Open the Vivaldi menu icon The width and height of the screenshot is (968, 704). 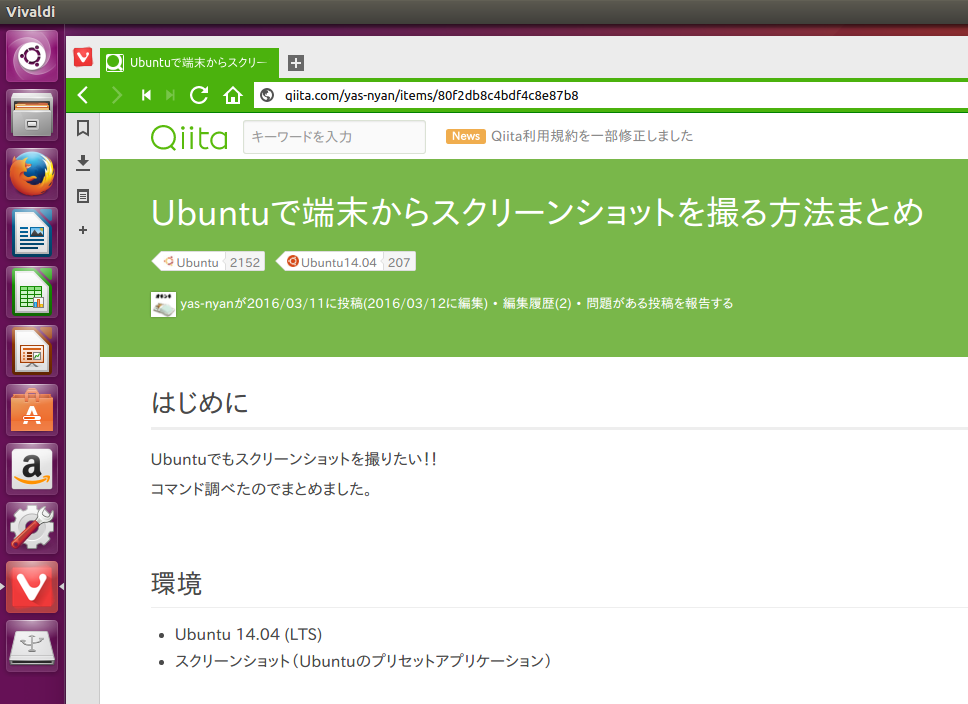pyautogui.click(x=83, y=57)
